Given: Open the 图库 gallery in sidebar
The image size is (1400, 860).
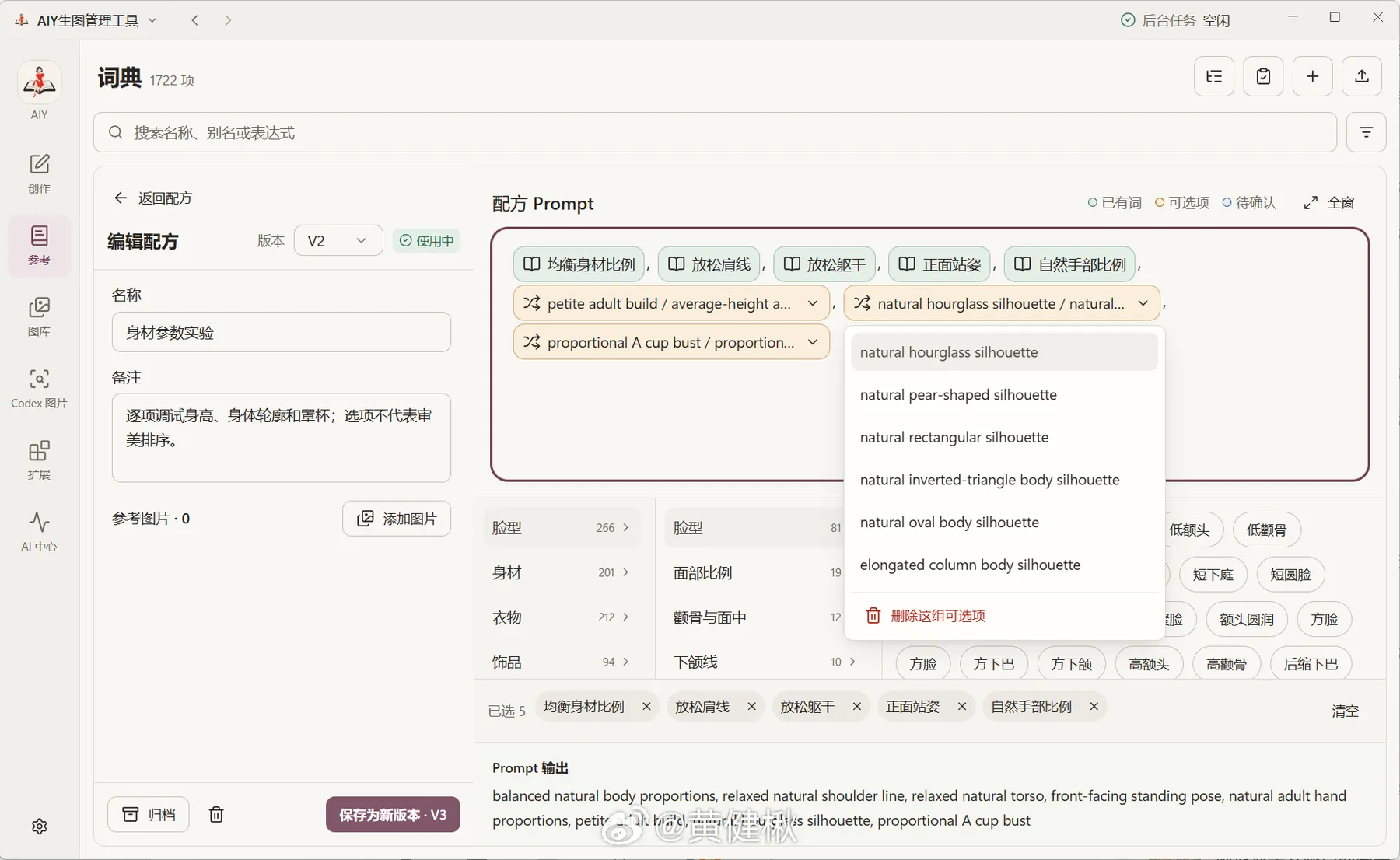Looking at the screenshot, I should point(39,316).
